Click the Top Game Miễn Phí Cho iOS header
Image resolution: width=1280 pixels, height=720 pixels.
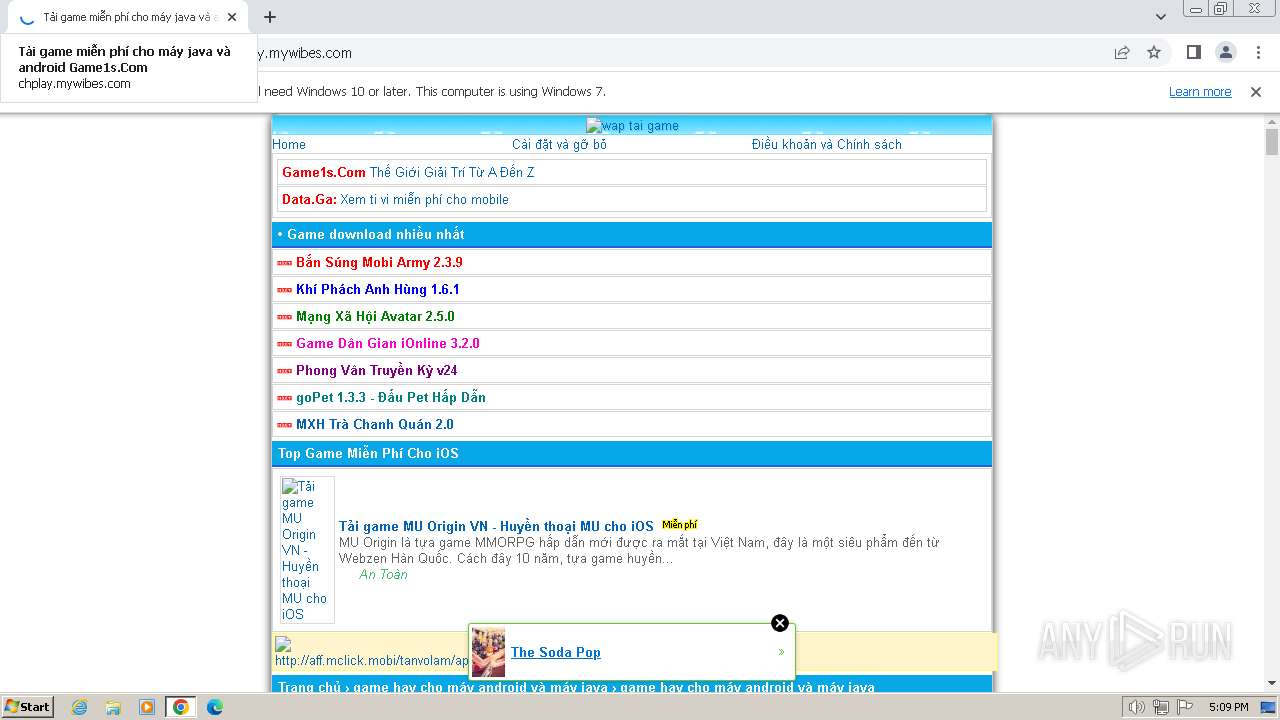[632, 453]
